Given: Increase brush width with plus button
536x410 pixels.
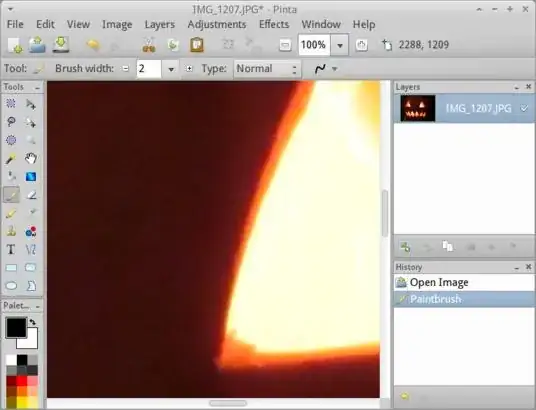Looking at the screenshot, I should click(x=189, y=69).
